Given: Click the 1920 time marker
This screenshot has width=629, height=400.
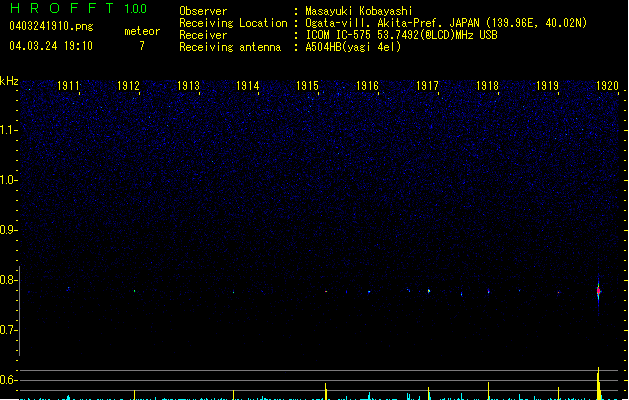Looking at the screenshot, I should point(607,87).
